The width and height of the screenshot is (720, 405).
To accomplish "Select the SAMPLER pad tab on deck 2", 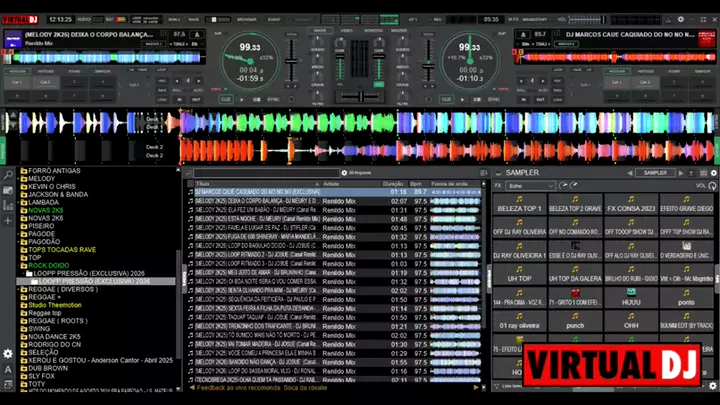I will (702, 71).
